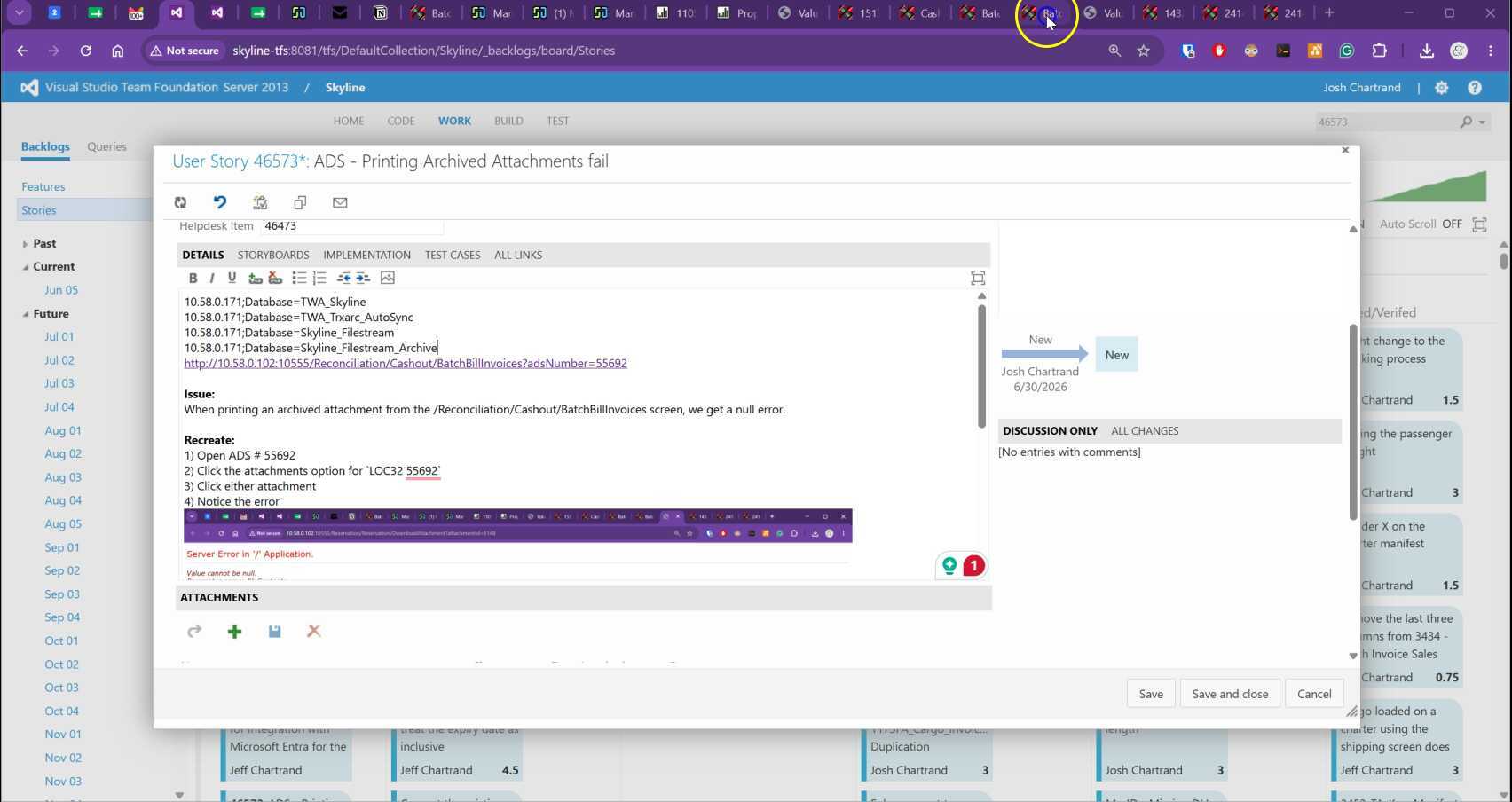Image resolution: width=1512 pixels, height=802 pixels.
Task: Switch to the STORYBOARDS tab
Action: coord(273,256)
